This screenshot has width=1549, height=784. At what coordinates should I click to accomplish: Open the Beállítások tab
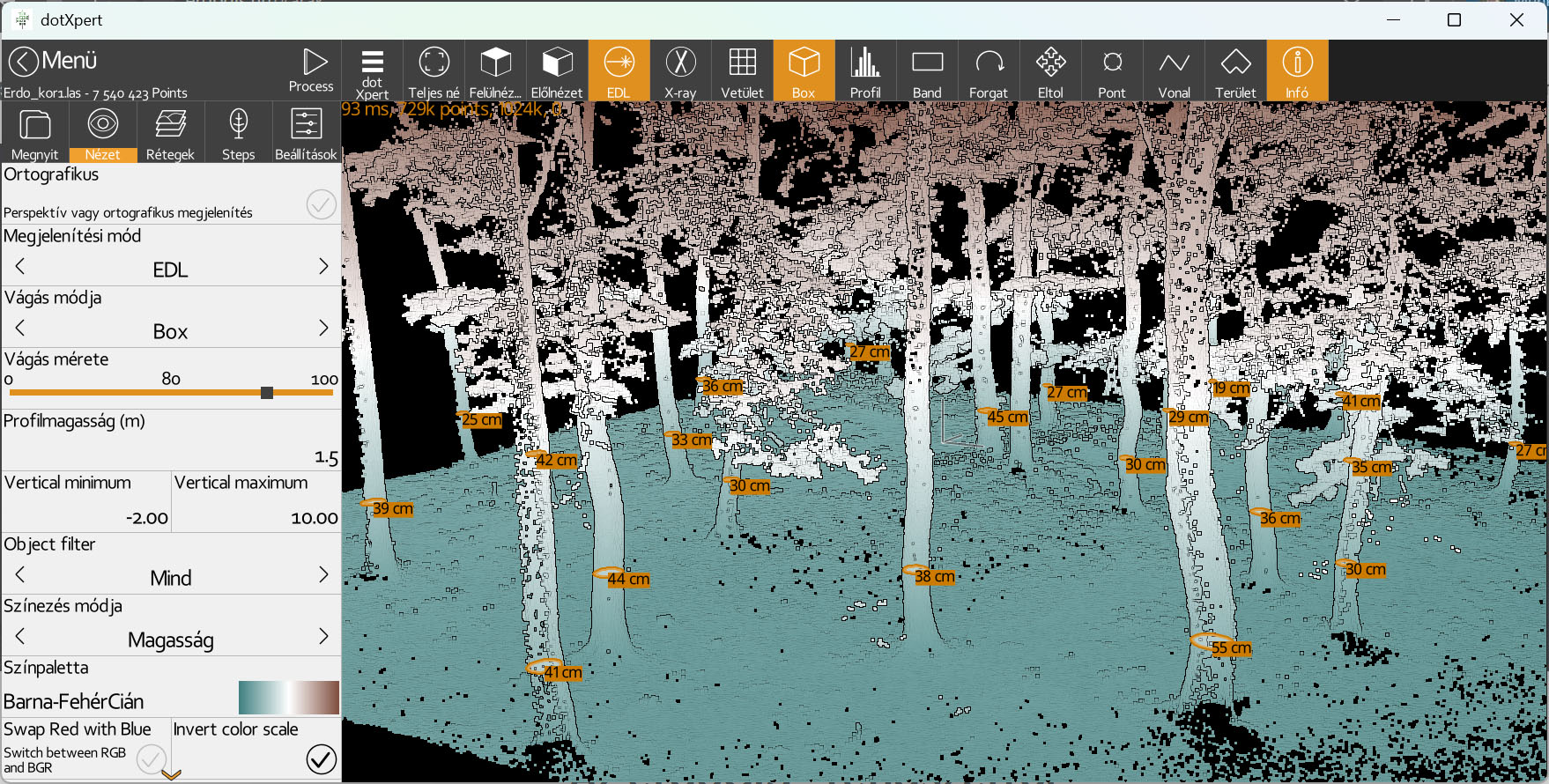(306, 132)
